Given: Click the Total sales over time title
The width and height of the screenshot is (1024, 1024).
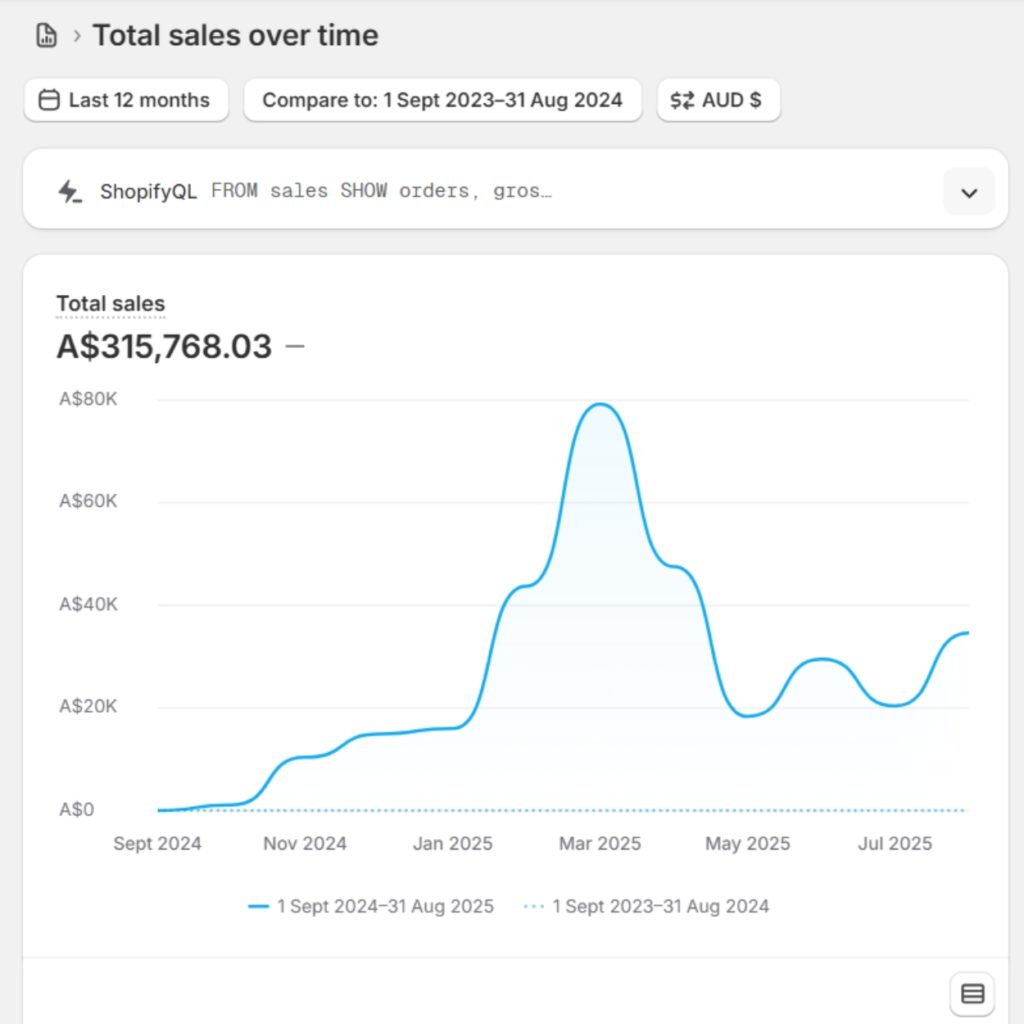Looking at the screenshot, I should click(235, 36).
